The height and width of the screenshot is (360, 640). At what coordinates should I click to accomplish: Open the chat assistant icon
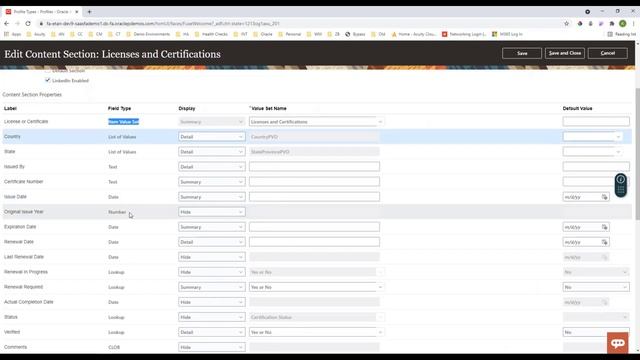(x=618, y=343)
